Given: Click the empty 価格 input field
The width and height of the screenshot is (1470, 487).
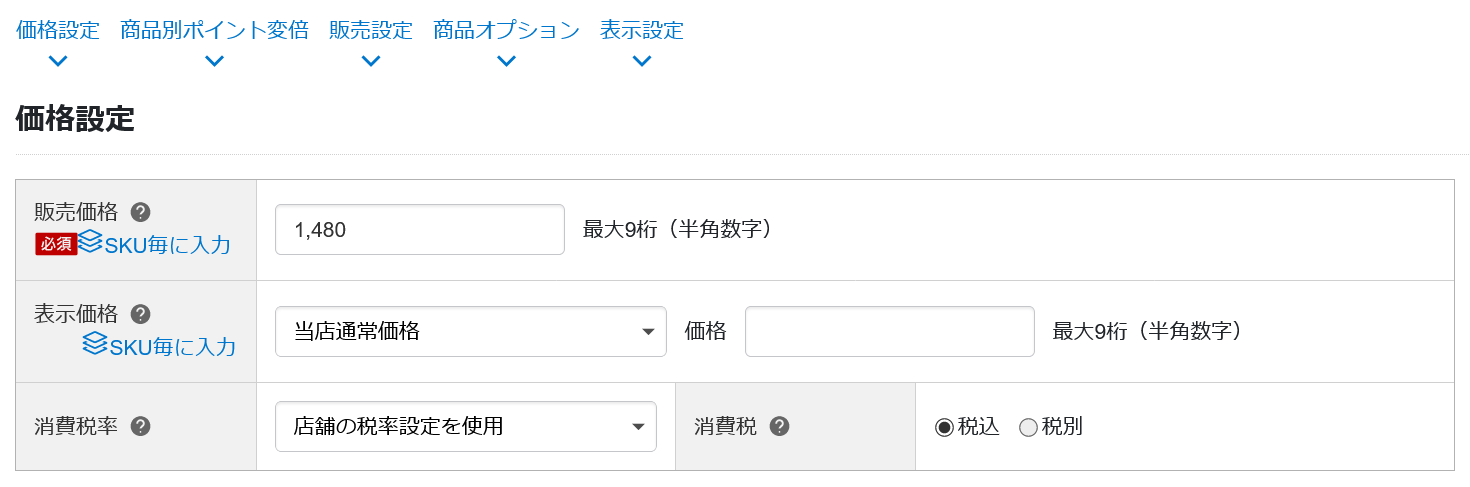Looking at the screenshot, I should click(889, 332).
